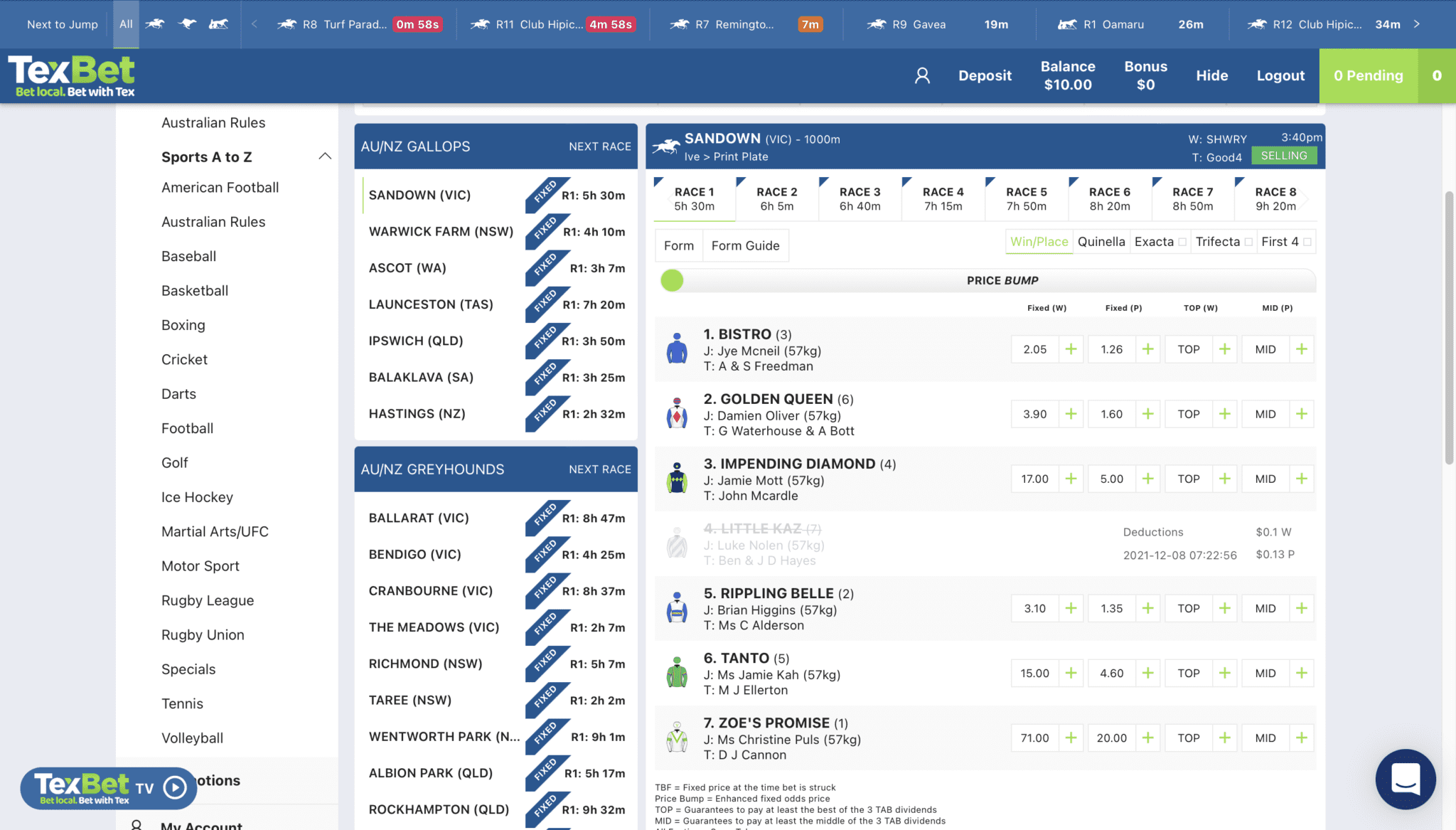1456x830 pixels.
Task: Switch to Race 5 tab
Action: coord(1026,199)
